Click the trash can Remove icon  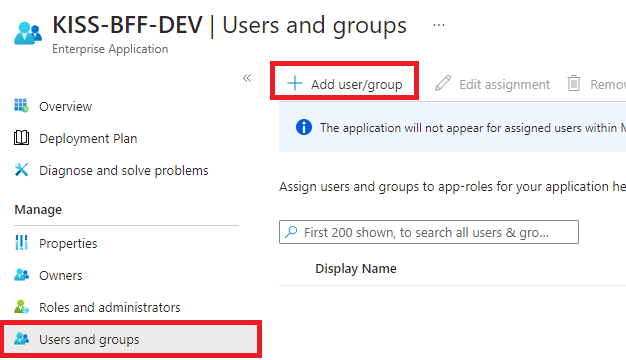574,83
